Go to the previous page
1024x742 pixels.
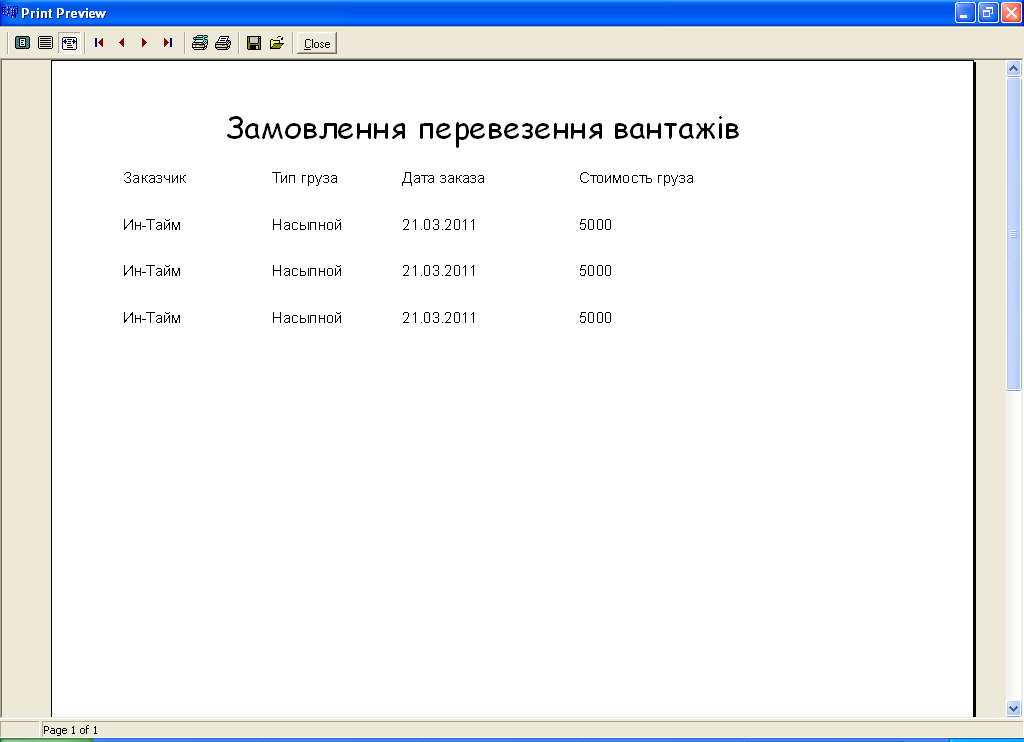122,43
